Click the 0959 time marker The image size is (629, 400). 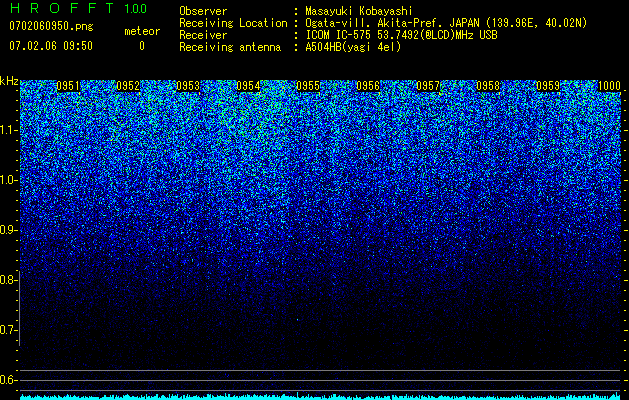548,86
